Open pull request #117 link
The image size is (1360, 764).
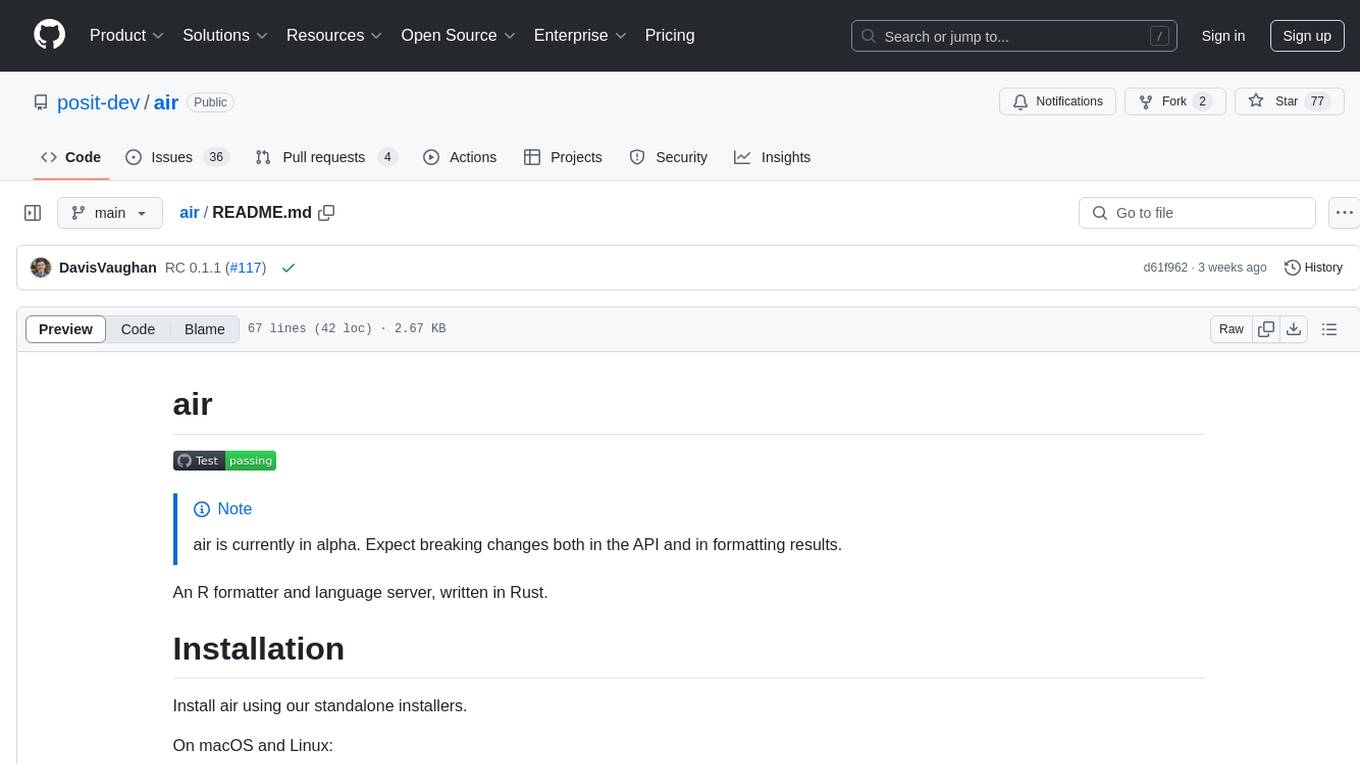coord(245,268)
